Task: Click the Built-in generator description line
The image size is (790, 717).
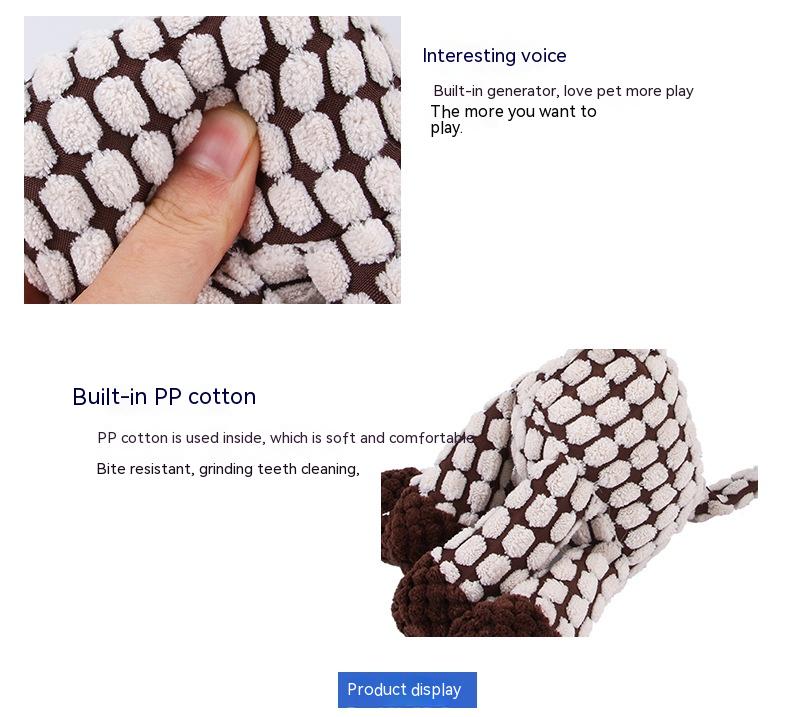Action: [563, 91]
